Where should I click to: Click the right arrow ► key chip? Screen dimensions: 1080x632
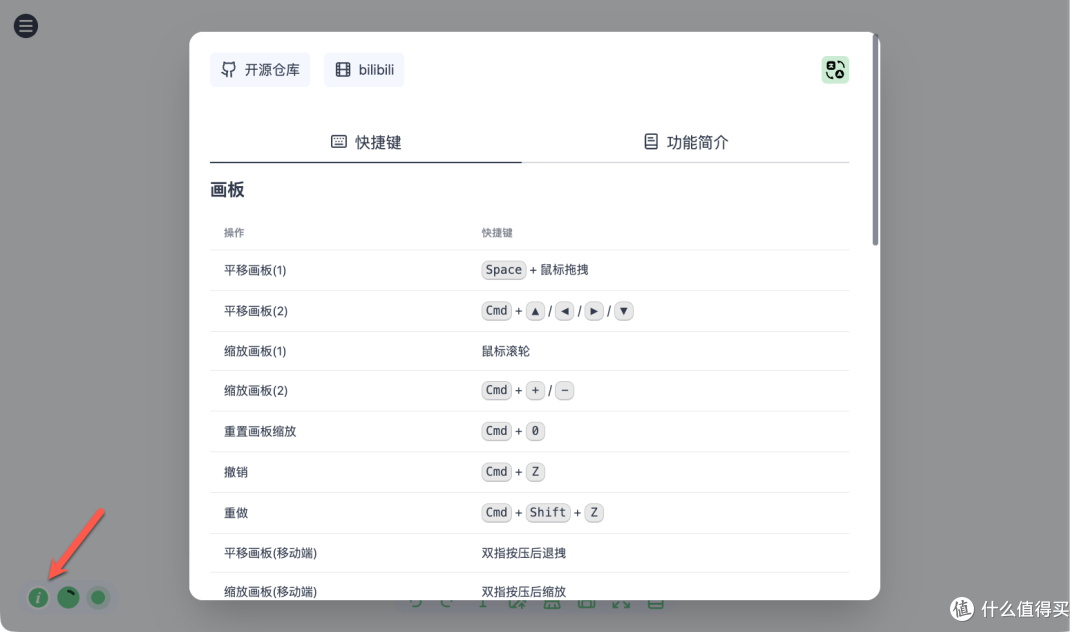coord(594,311)
